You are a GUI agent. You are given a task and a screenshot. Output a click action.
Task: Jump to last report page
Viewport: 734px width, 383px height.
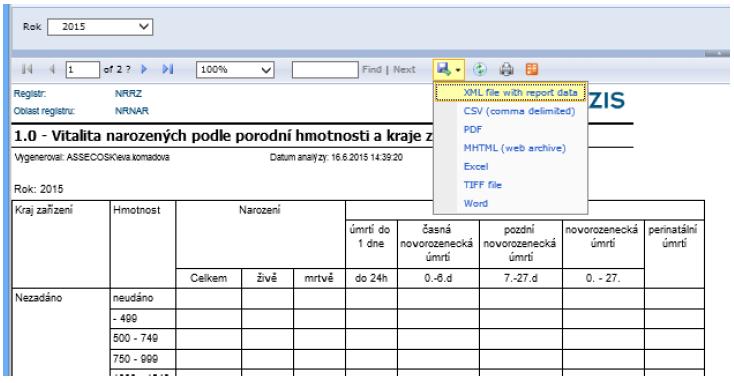pyautogui.click(x=168, y=69)
